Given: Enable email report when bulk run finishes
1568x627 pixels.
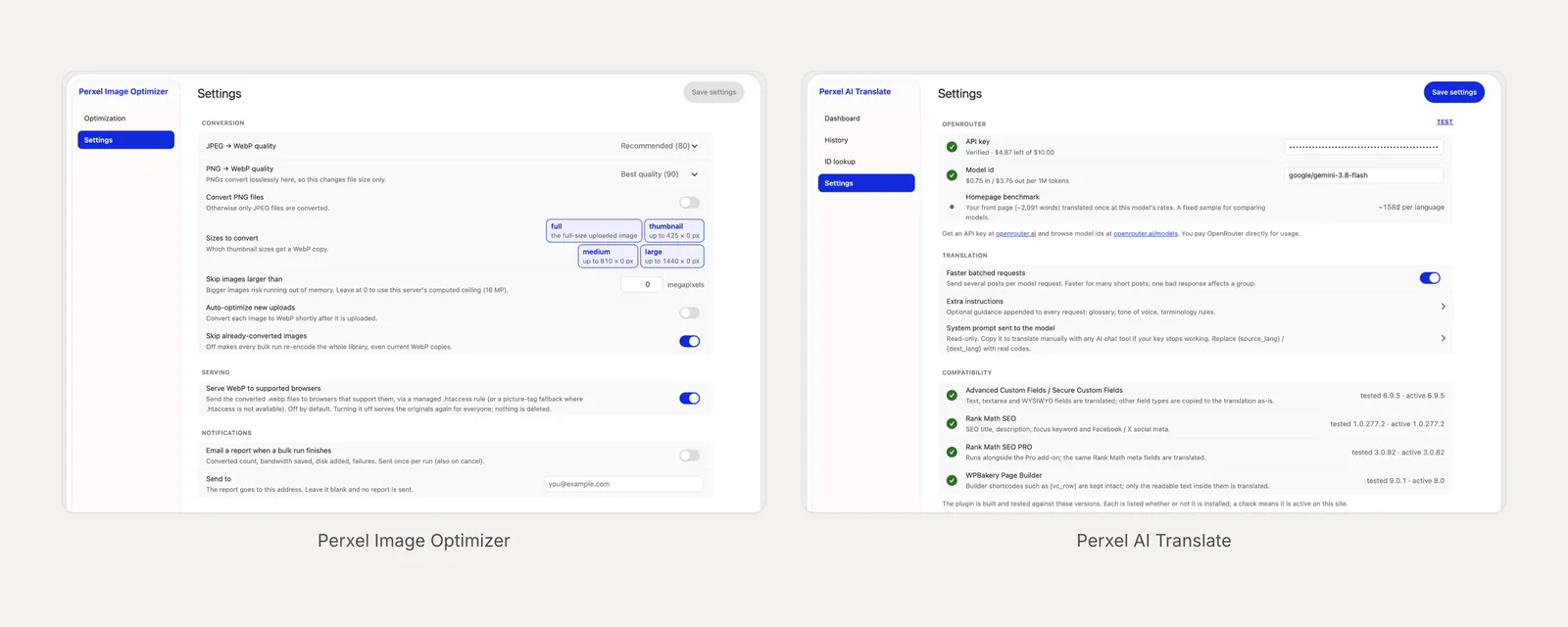Looking at the screenshot, I should pos(690,456).
